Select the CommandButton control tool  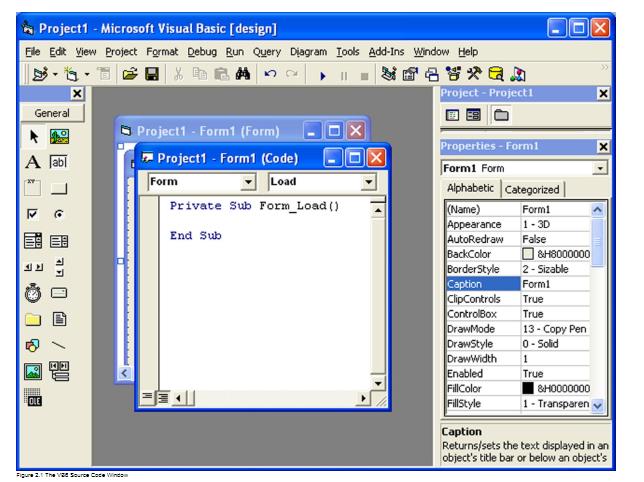pos(59,189)
